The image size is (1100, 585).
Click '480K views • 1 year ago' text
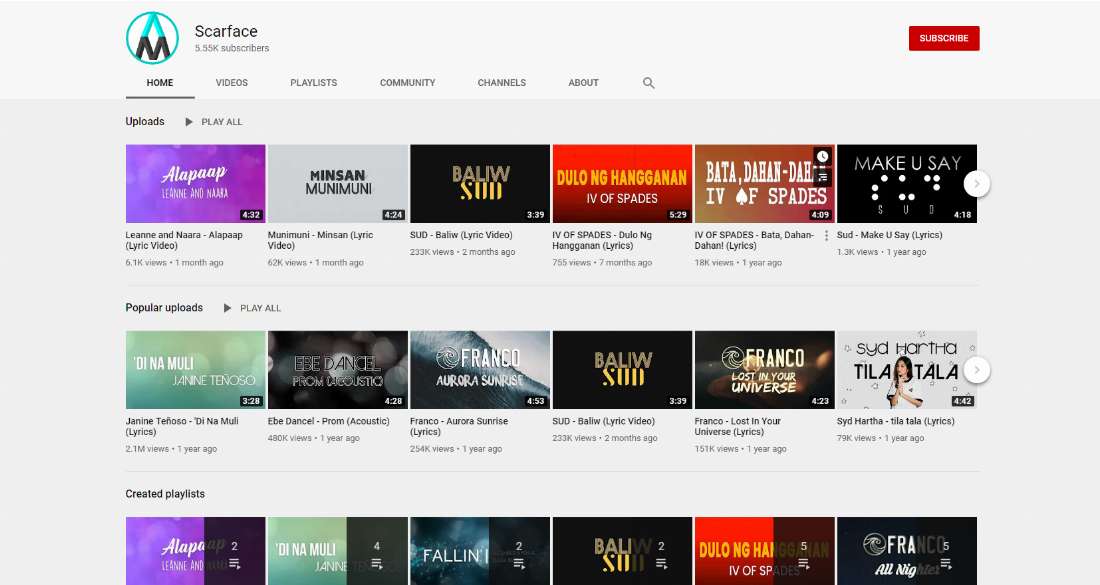pos(314,438)
